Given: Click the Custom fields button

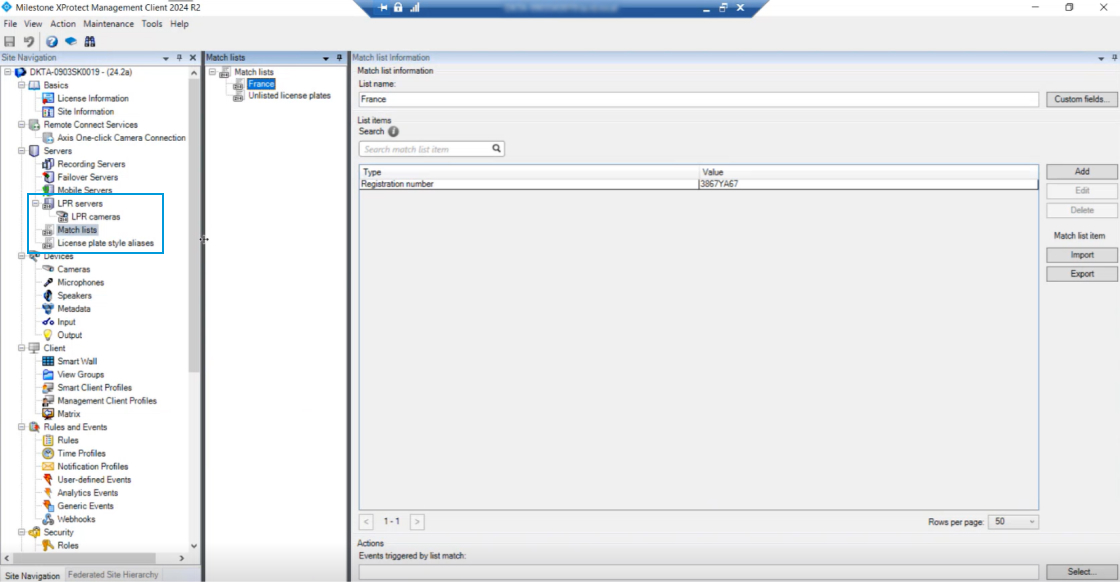Looking at the screenshot, I should click(1081, 100).
